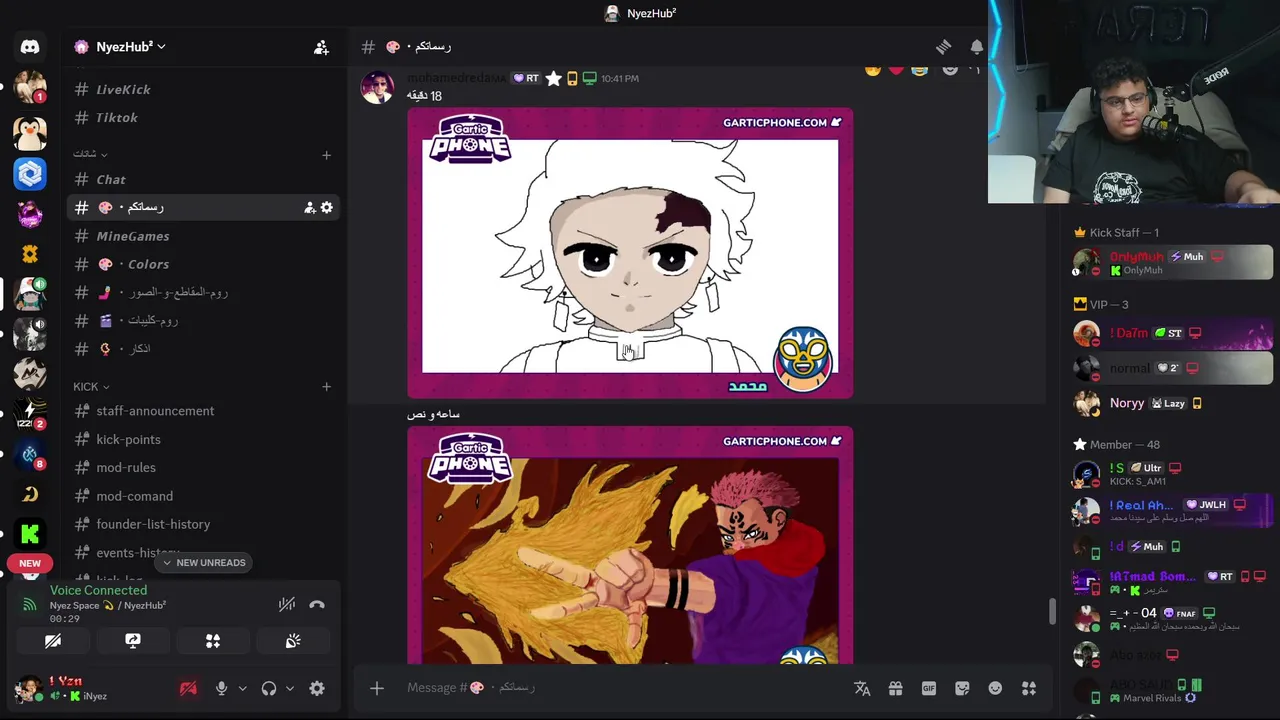
Task: Open emoji picker
Action: click(995, 688)
